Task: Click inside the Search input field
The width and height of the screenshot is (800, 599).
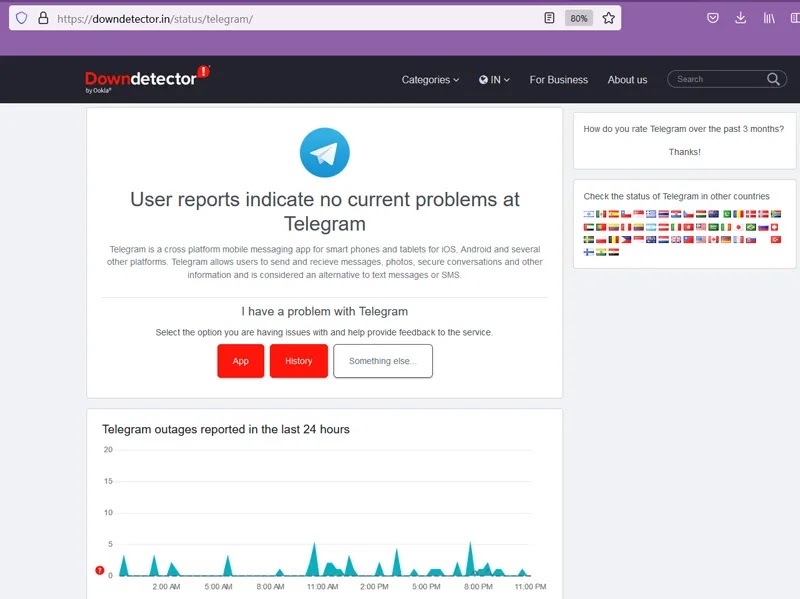Action: pos(719,79)
